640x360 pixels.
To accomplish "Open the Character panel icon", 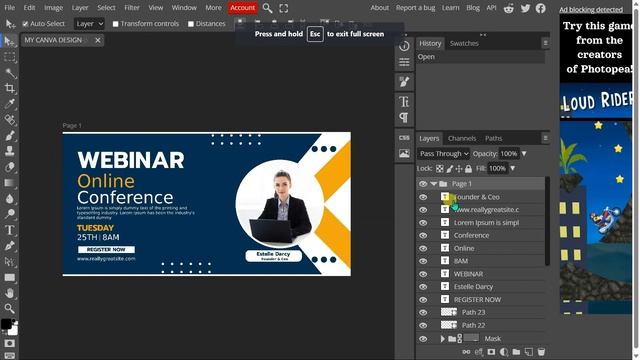I will point(404,101).
